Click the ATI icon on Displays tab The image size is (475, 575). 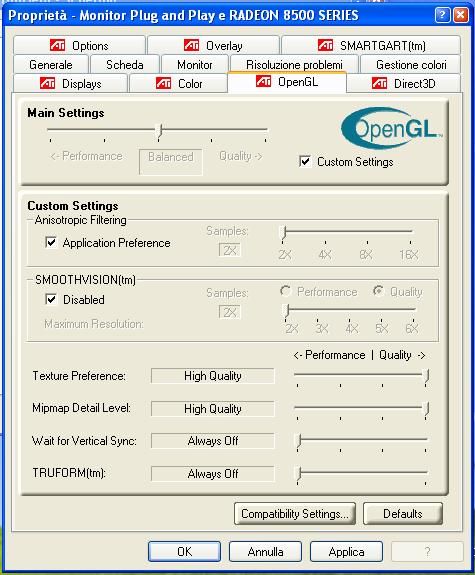(47, 83)
